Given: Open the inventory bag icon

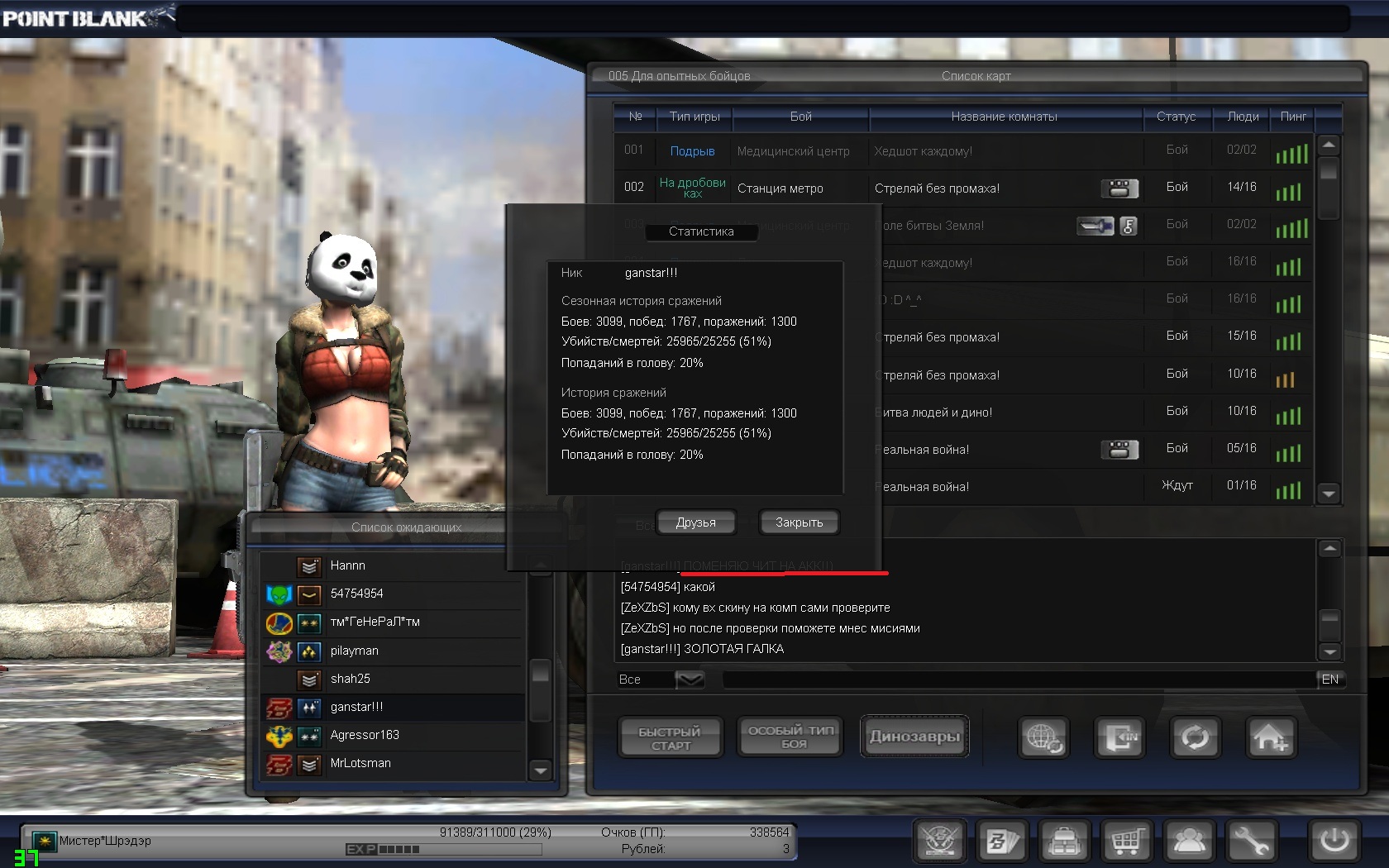Looking at the screenshot, I should 1064,842.
